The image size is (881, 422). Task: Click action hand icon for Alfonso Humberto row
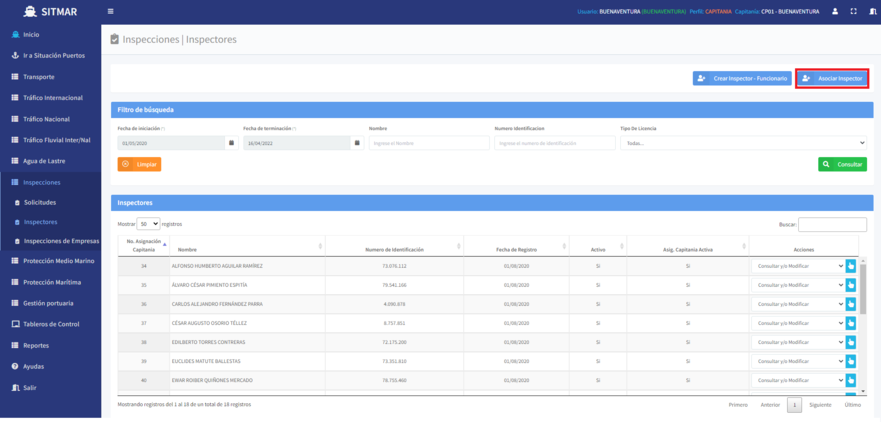coord(852,266)
